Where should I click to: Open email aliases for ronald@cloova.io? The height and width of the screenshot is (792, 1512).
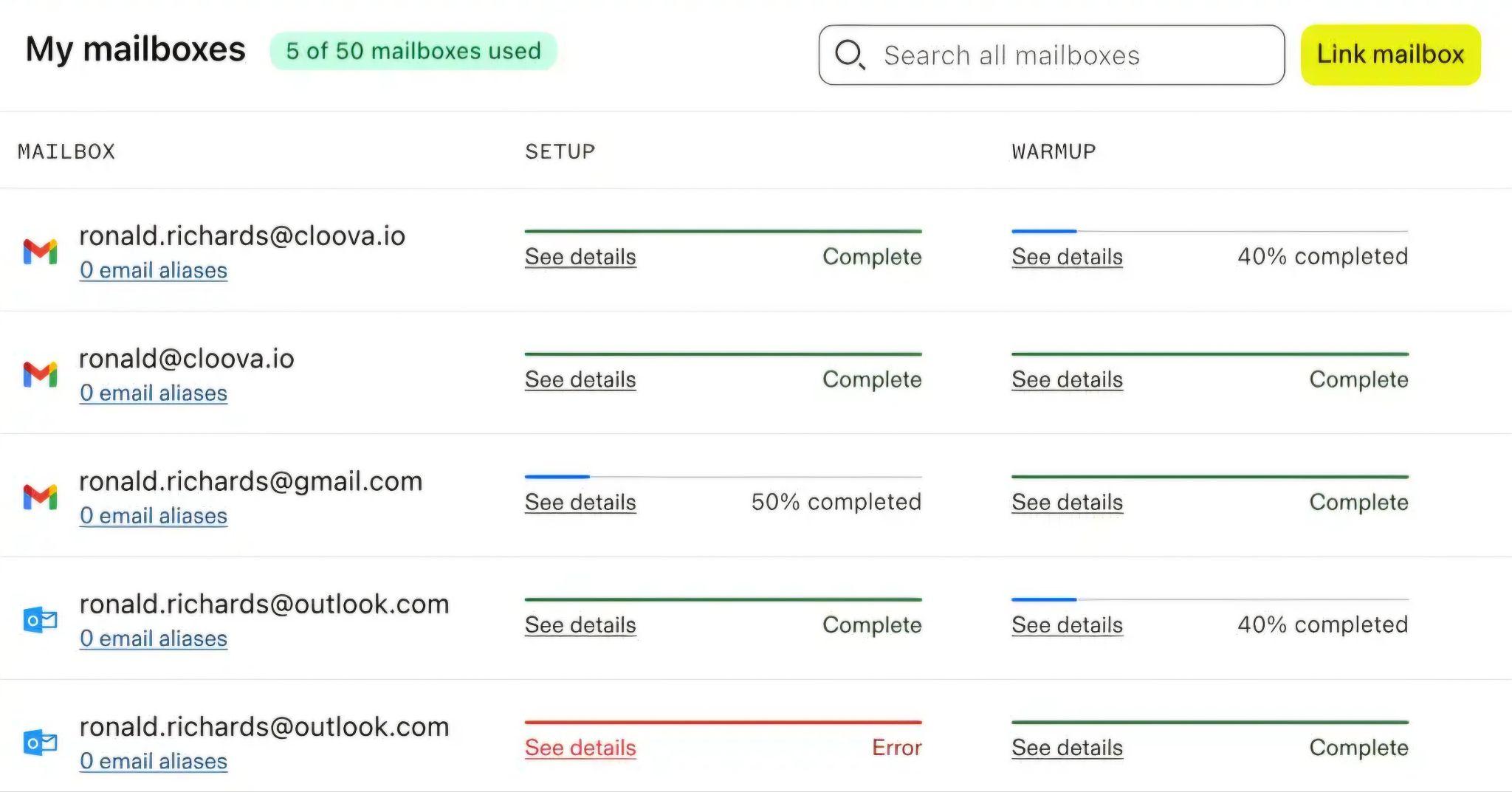pos(154,393)
